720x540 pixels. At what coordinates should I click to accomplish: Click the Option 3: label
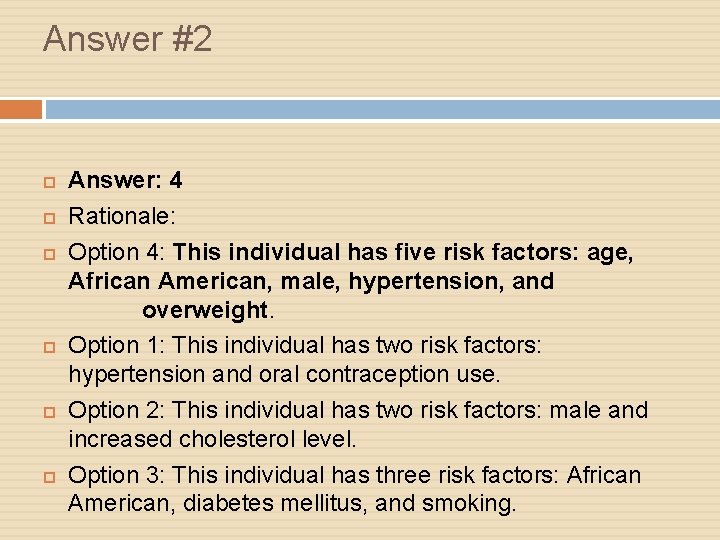[x=116, y=475]
